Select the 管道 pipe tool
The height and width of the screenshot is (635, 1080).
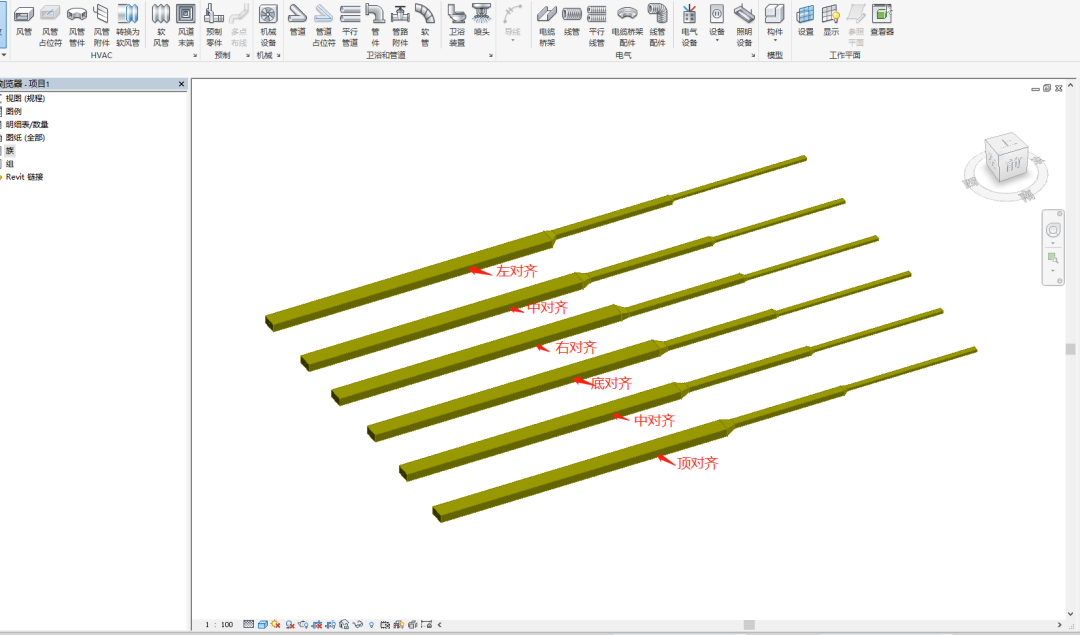(x=297, y=22)
